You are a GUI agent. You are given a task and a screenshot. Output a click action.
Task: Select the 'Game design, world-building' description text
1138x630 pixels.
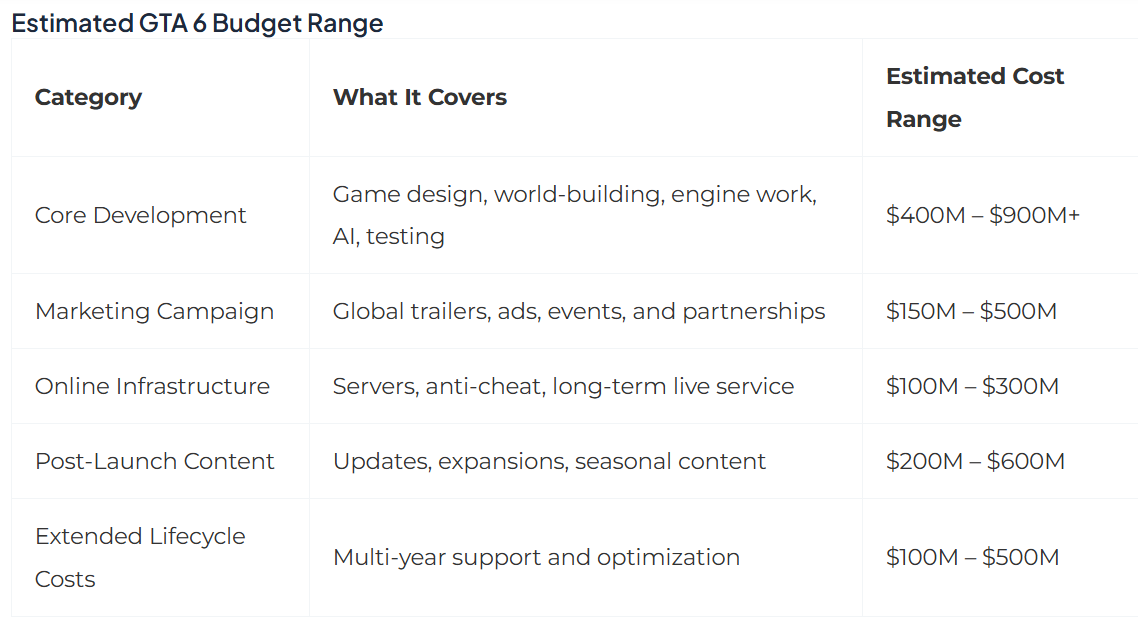(499, 194)
